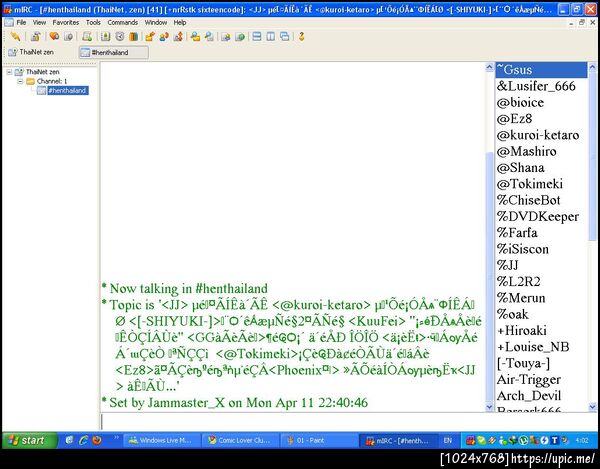Click the chat scrollbar down arrow
This screenshot has width=600, height=469.
pos(489,407)
